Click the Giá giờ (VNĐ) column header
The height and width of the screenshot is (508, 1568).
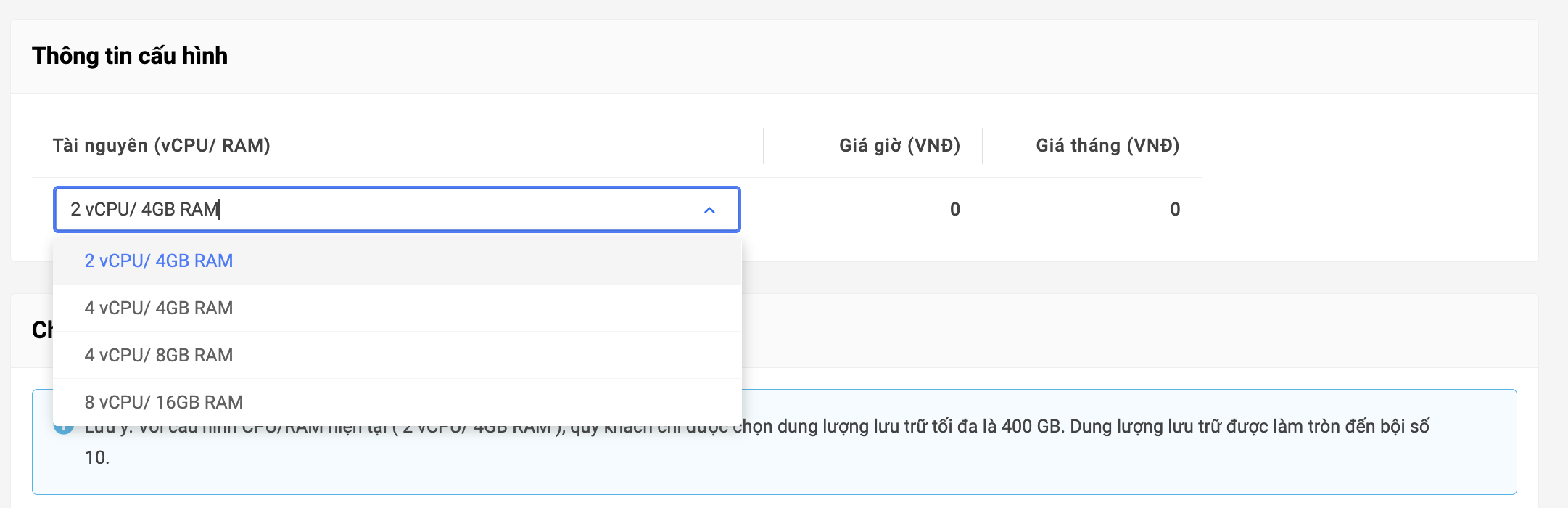tap(899, 146)
